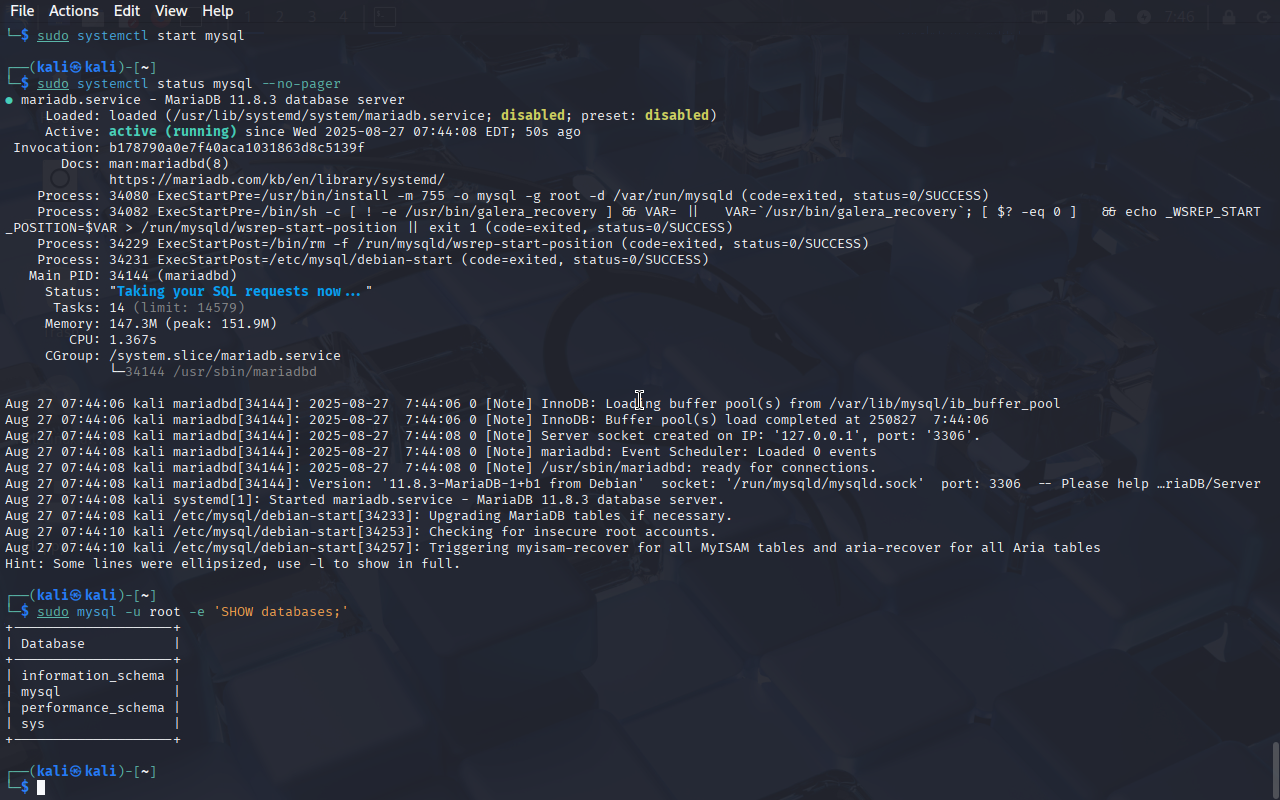Open the Help menu
1280x800 pixels.
217,11
